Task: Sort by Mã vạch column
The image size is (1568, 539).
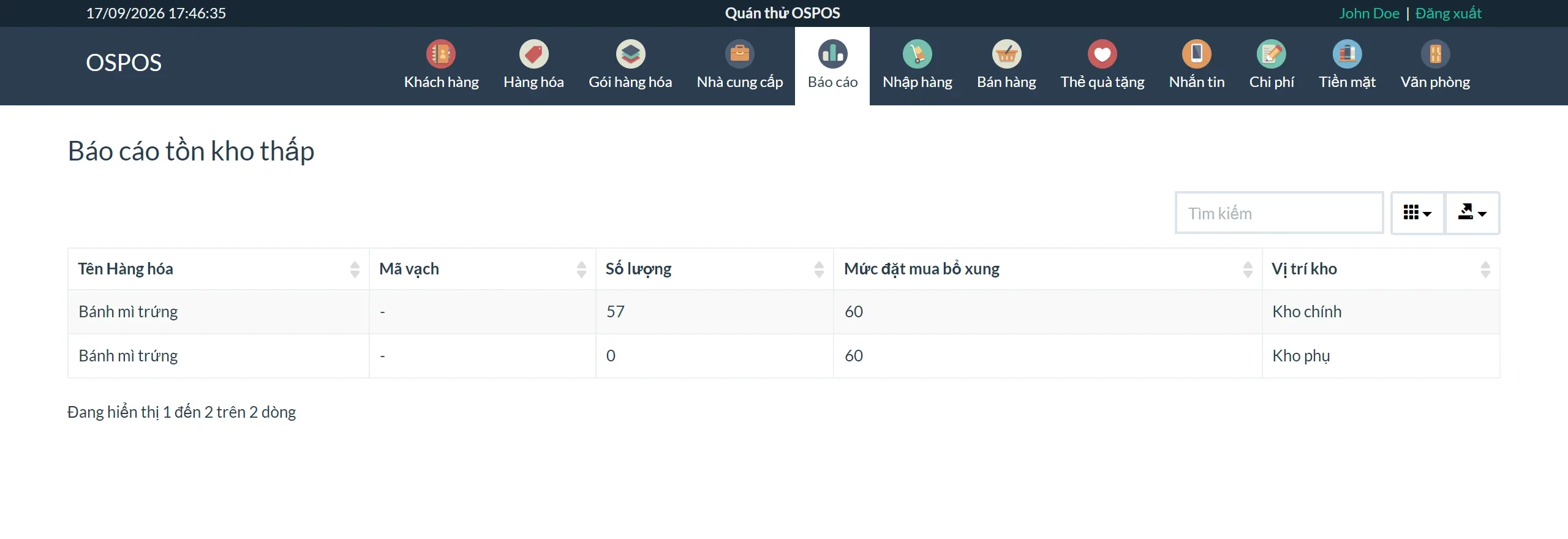Action: click(x=482, y=269)
